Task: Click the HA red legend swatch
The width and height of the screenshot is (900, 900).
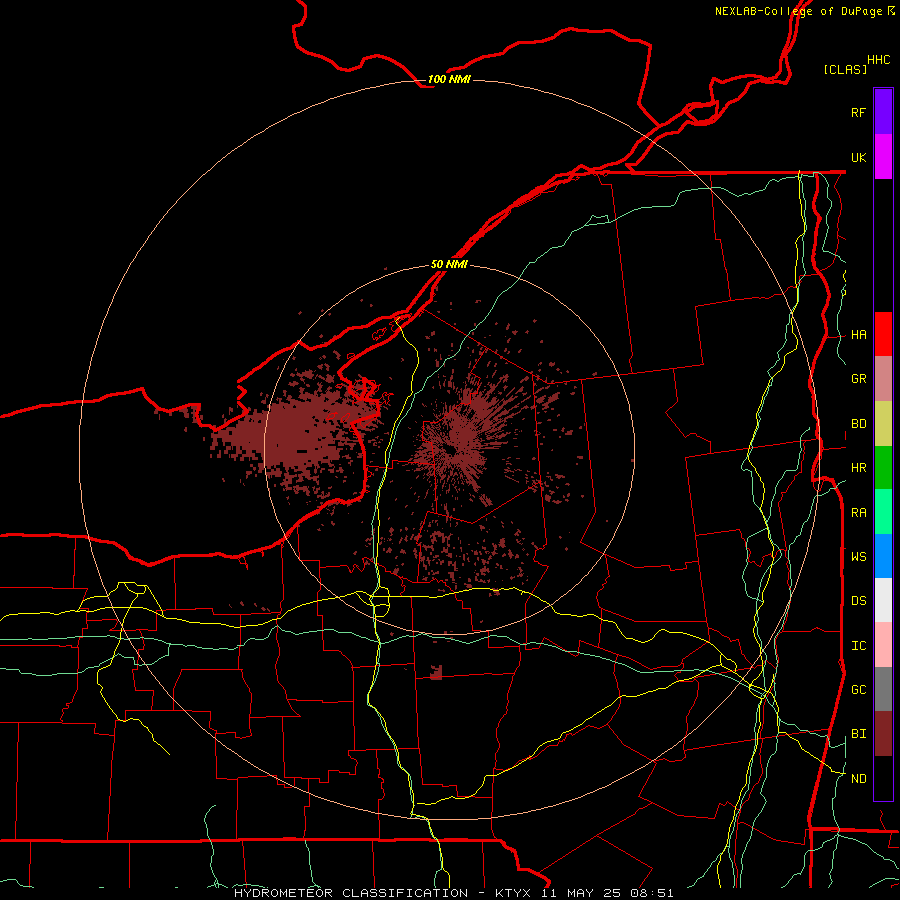Action: point(883,334)
